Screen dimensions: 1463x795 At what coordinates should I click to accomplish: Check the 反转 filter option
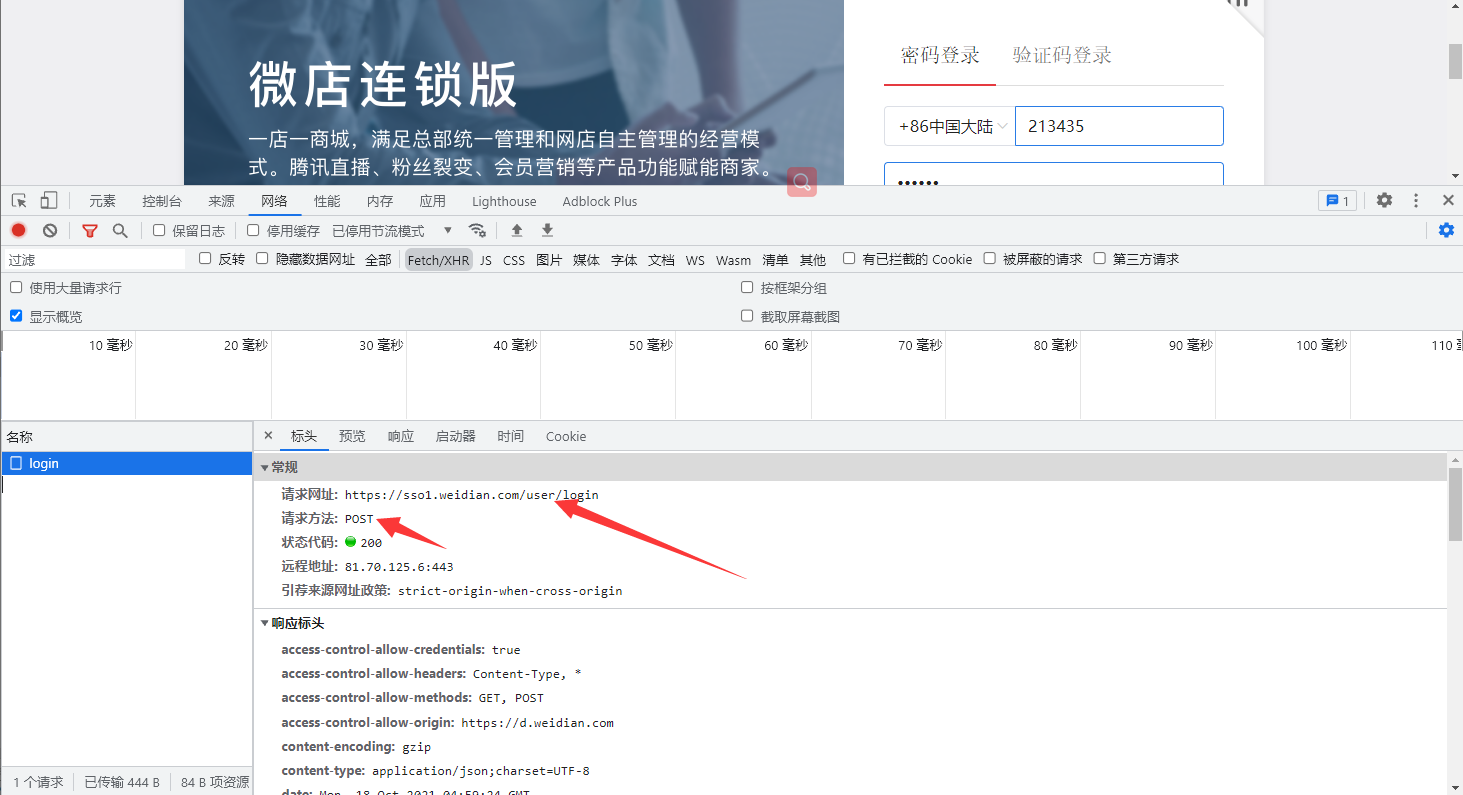click(205, 258)
